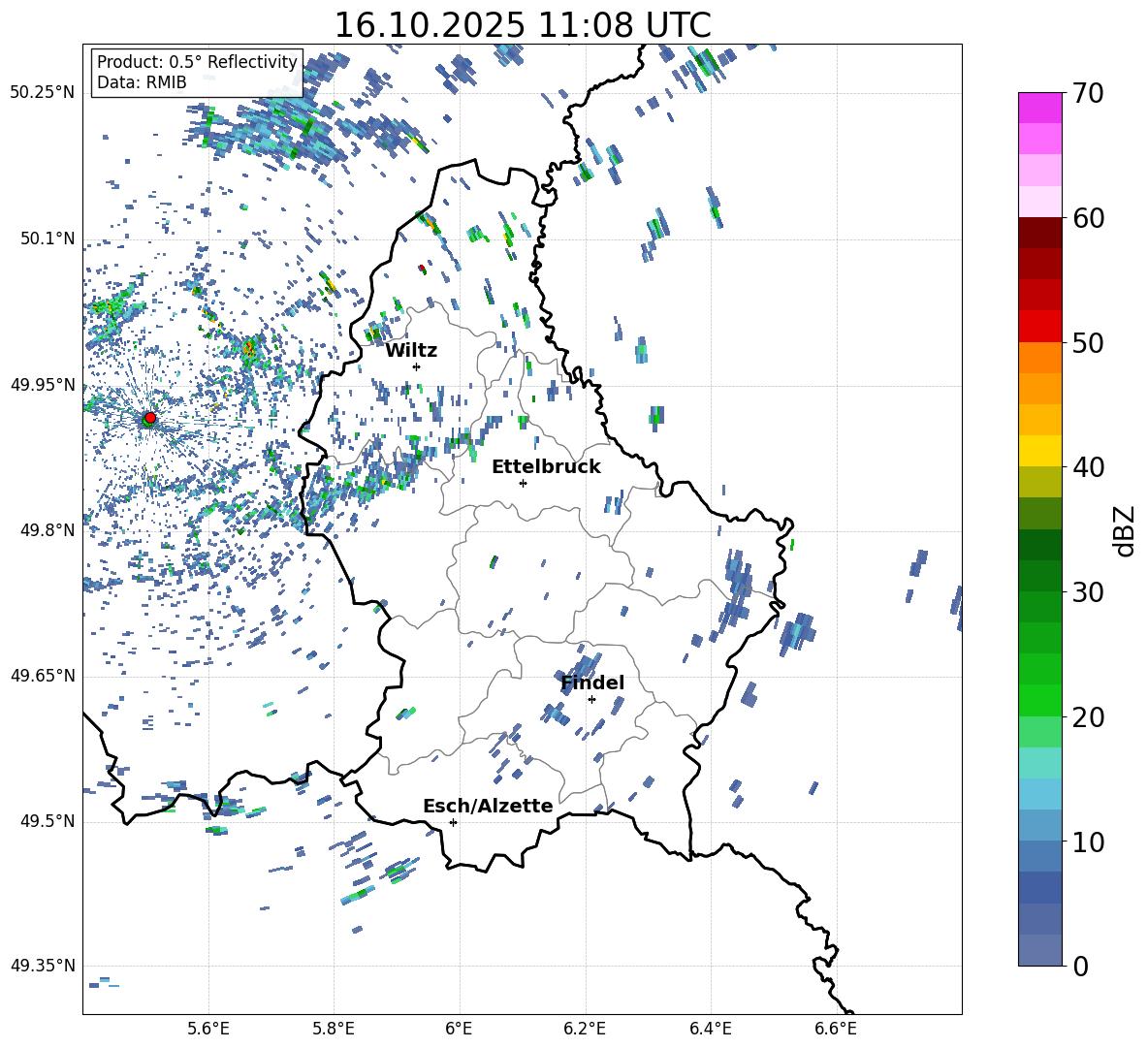
Task: Click the red radar site dot
Action: [149, 418]
